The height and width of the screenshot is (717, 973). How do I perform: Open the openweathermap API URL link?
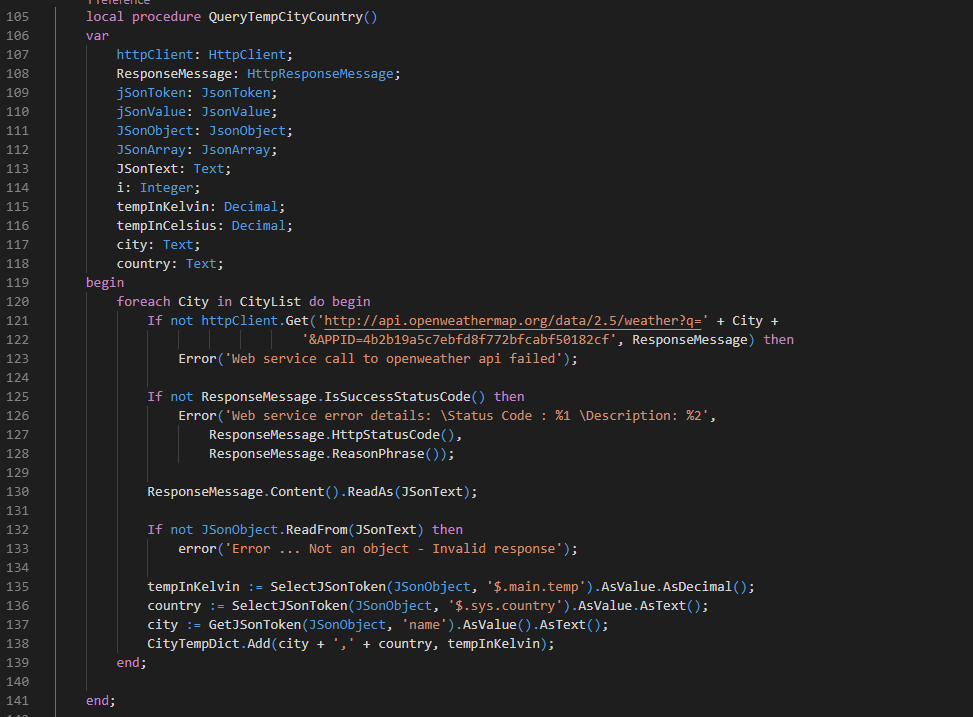click(x=513, y=321)
